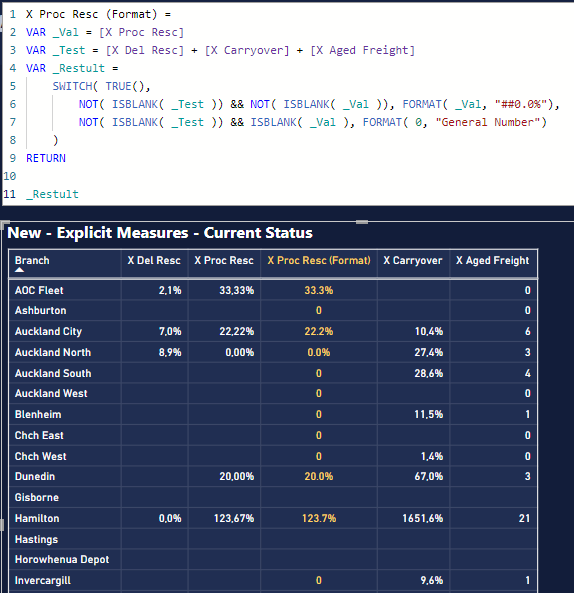574x593 pixels.
Task: Click the Hamilton branch name
Action: tap(37, 518)
